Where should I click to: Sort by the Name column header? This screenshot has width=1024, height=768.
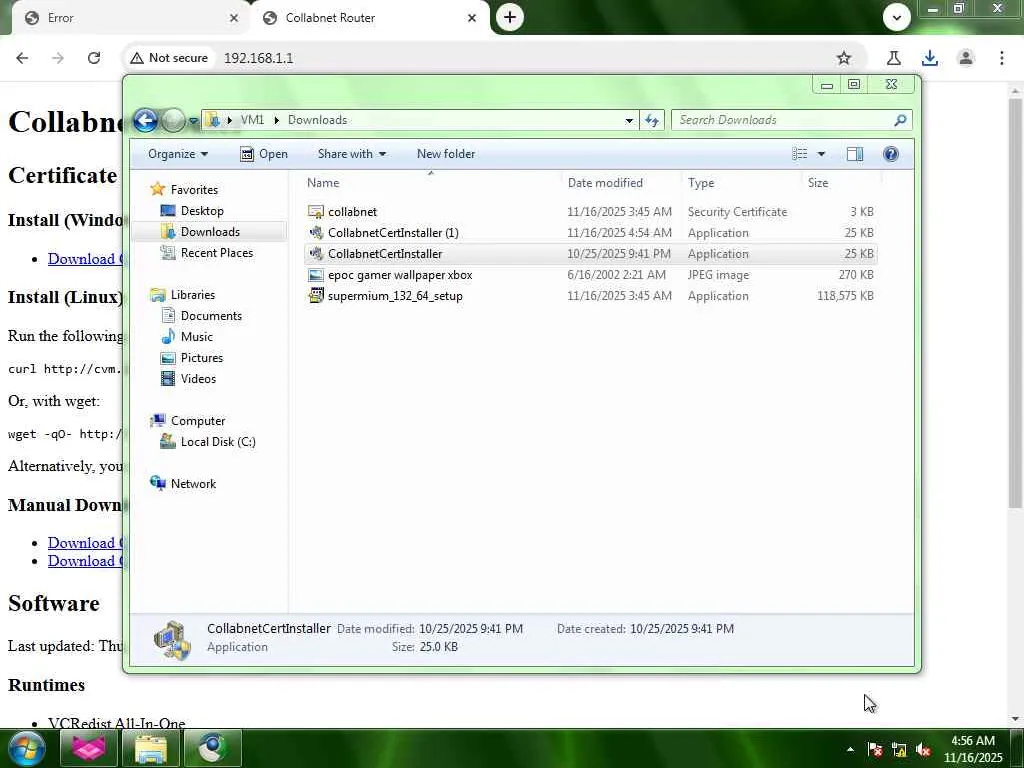pos(430,183)
